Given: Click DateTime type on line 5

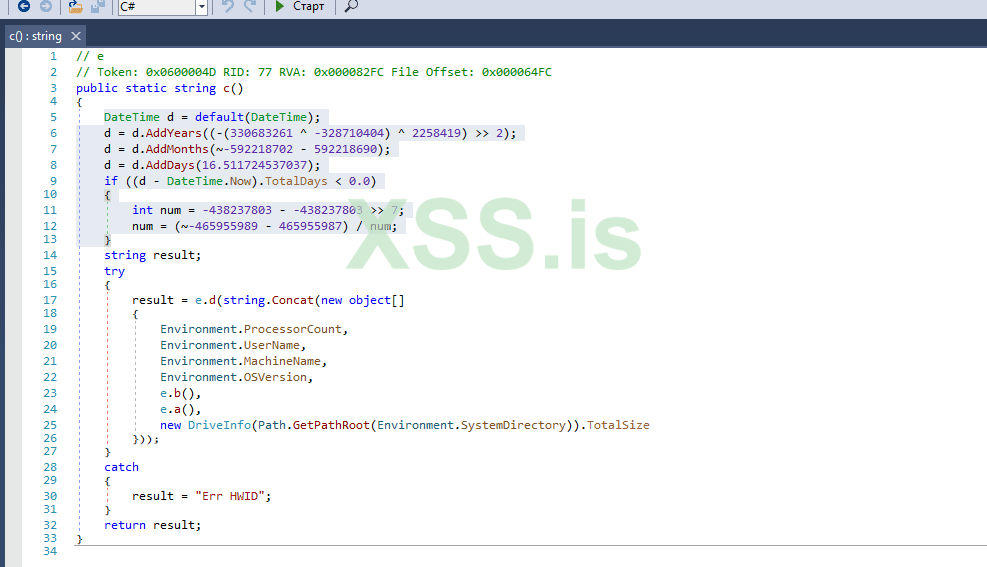Looking at the screenshot, I should coord(132,117).
